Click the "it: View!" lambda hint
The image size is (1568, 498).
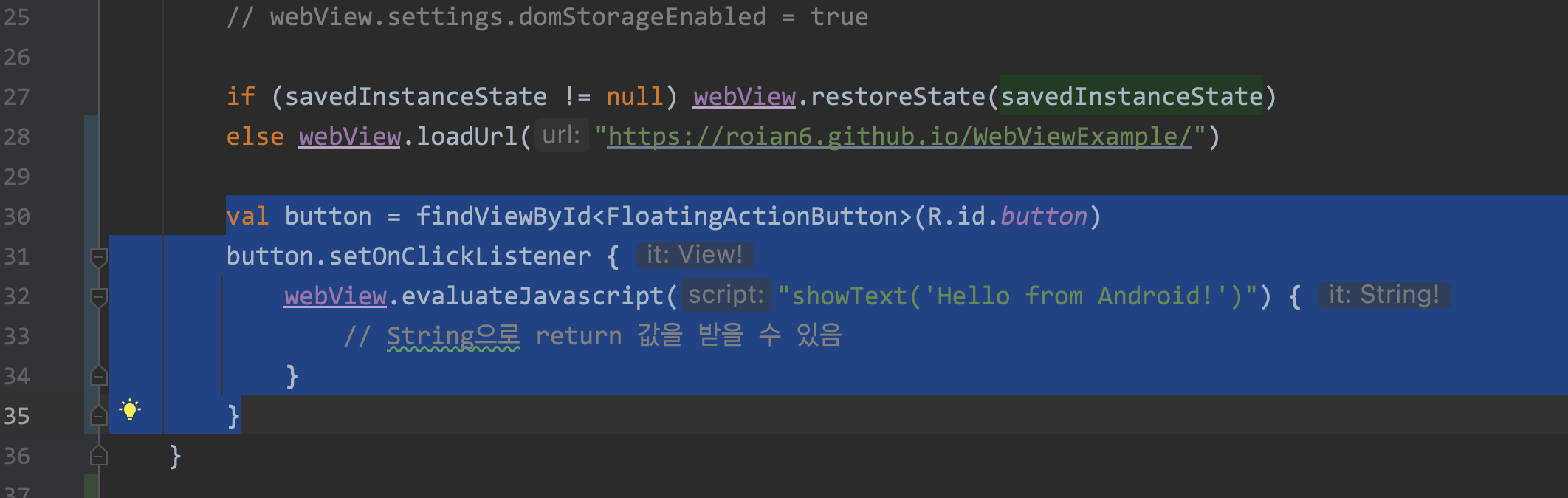click(694, 256)
